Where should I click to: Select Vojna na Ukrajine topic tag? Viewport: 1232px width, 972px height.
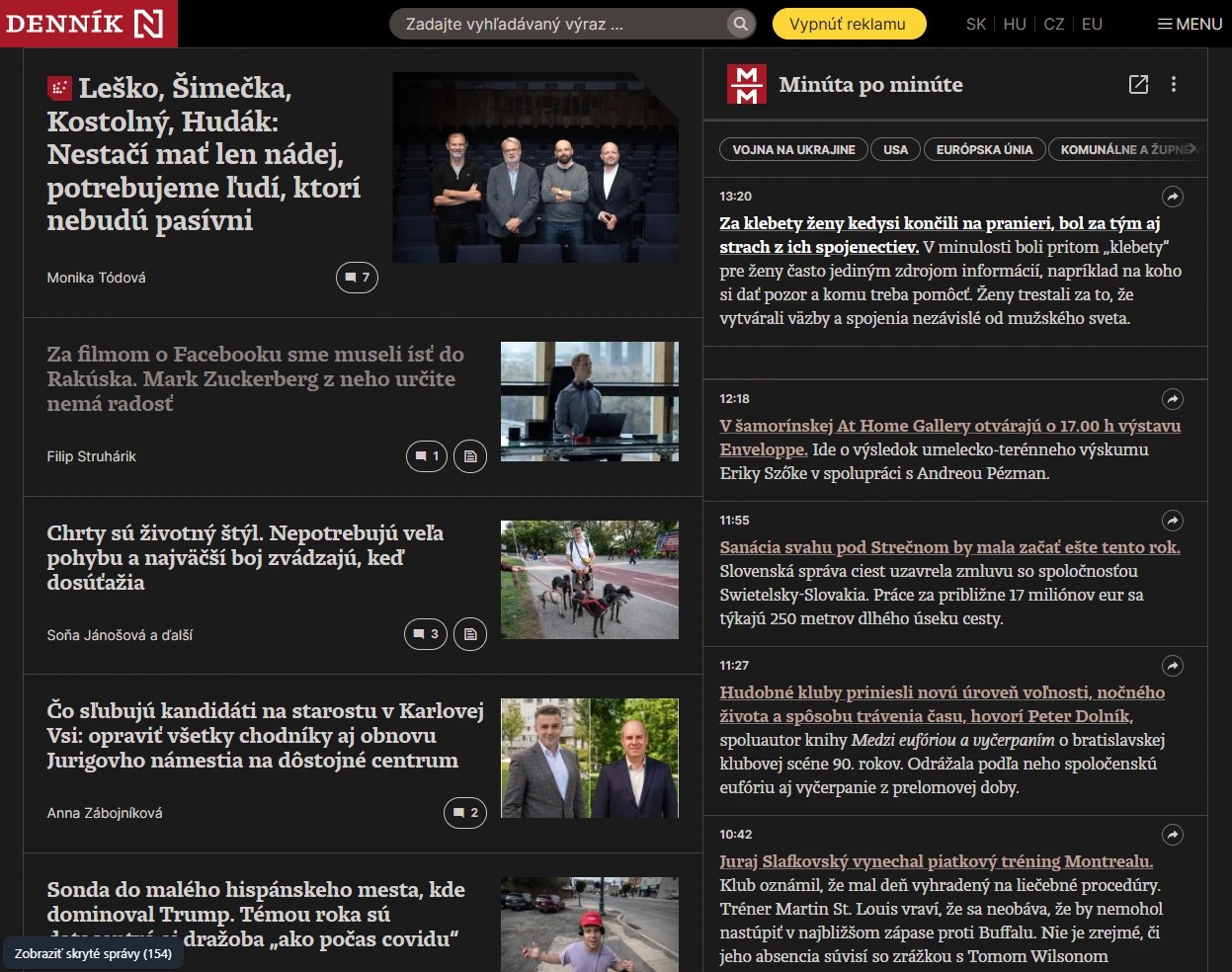[794, 149]
